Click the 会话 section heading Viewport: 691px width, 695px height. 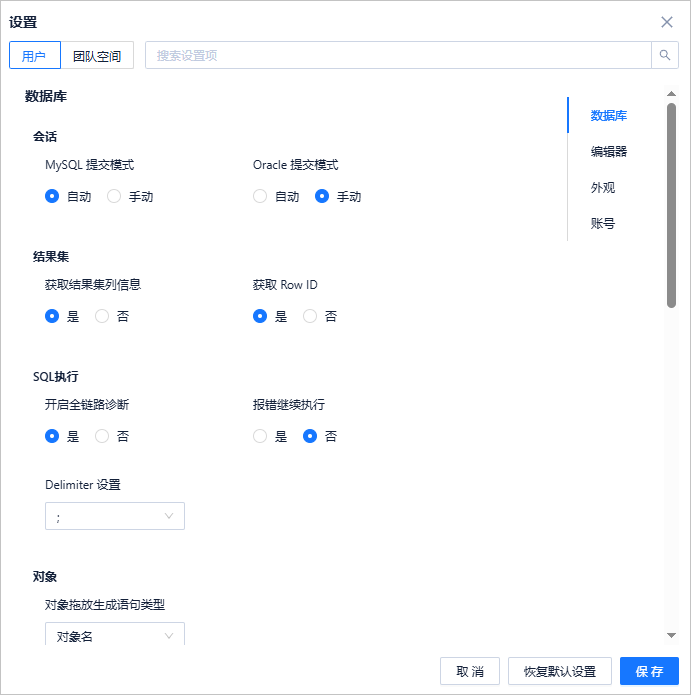pyautogui.click(x=45, y=137)
